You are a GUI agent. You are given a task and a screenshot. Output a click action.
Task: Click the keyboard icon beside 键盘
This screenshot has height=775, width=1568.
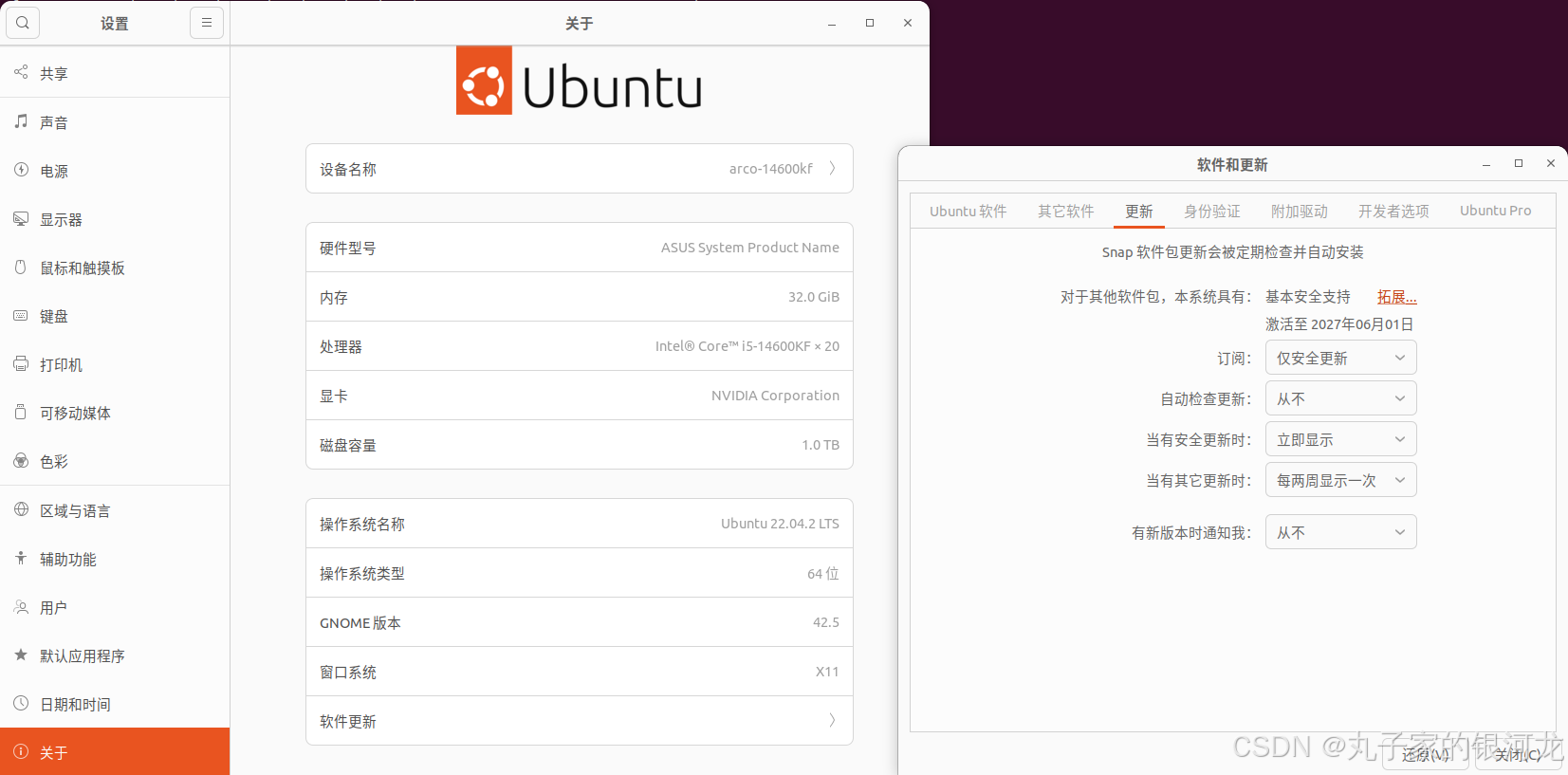(x=21, y=315)
